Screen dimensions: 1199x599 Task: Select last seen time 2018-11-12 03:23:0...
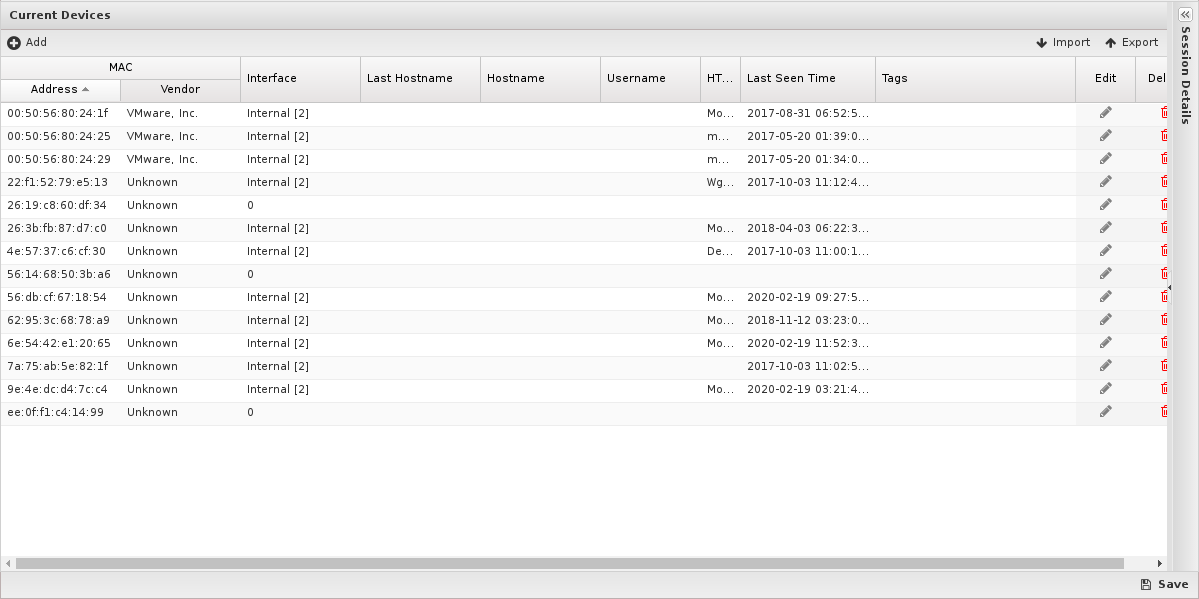coord(808,320)
